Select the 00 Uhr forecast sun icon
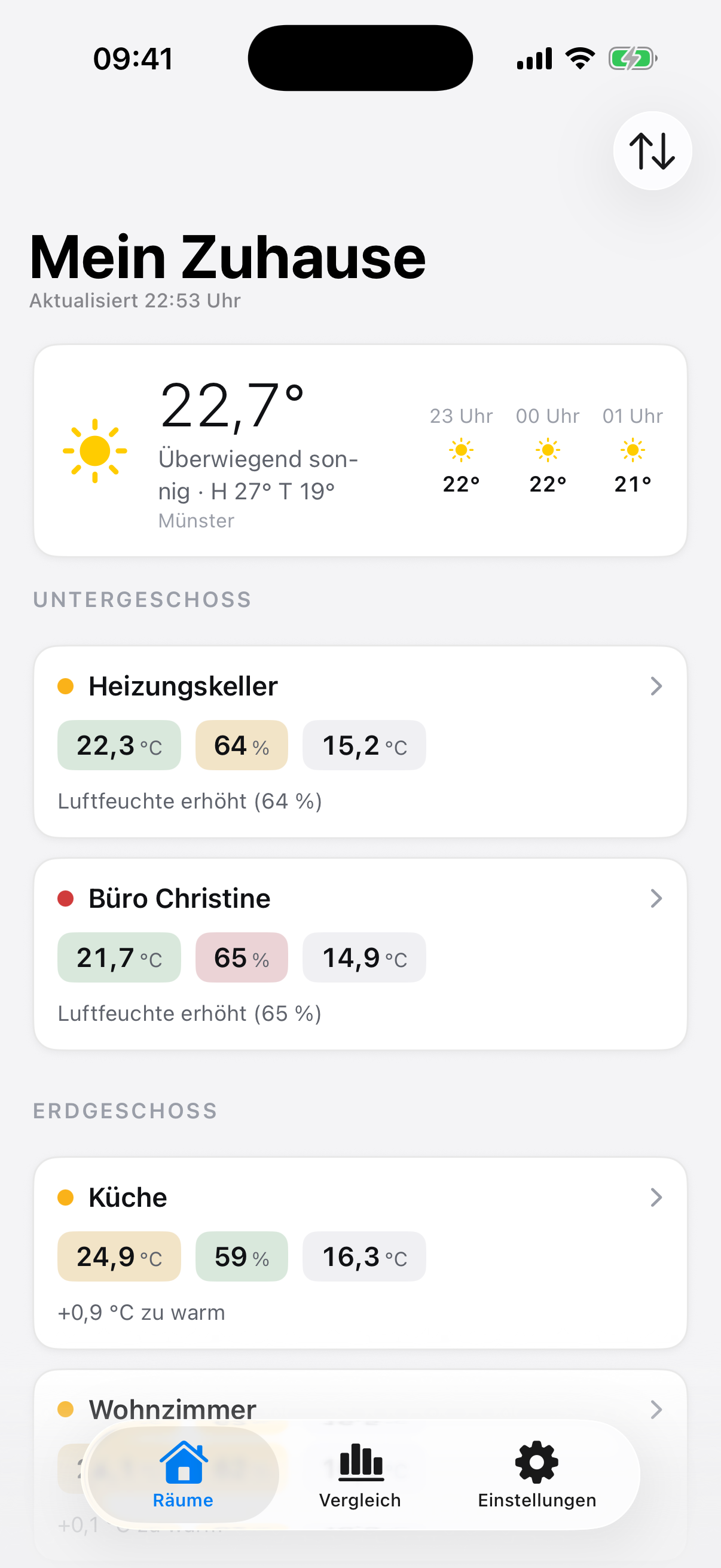 [x=548, y=450]
